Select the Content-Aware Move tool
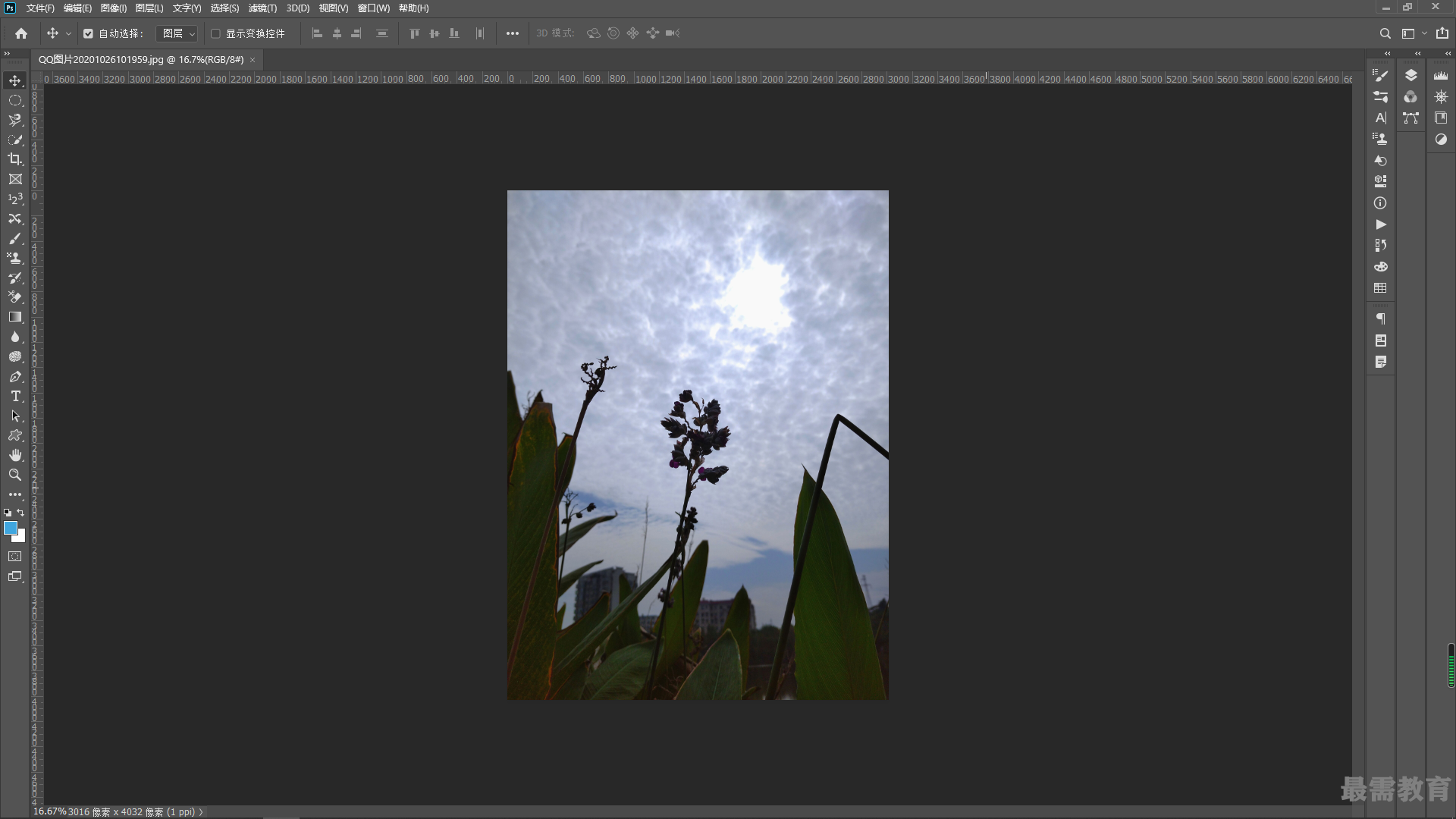Screen dimensions: 1456x819 tap(15, 218)
